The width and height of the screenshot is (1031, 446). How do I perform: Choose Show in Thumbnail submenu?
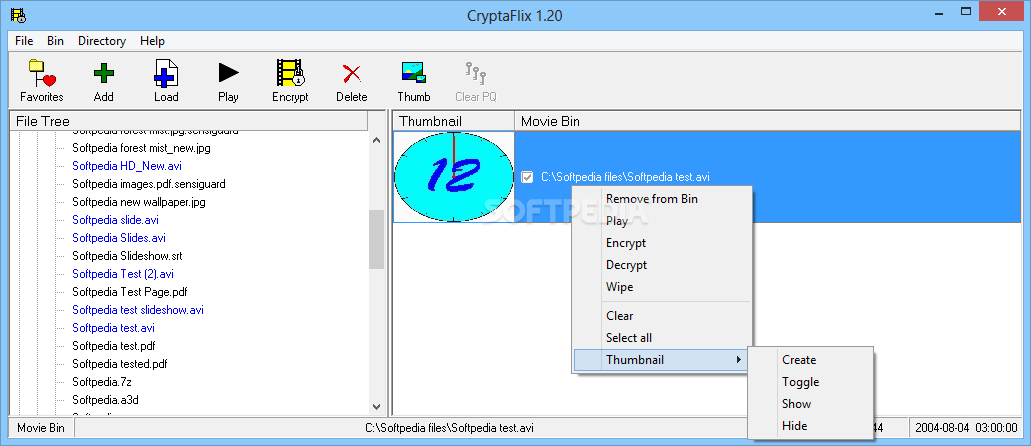tap(811, 404)
